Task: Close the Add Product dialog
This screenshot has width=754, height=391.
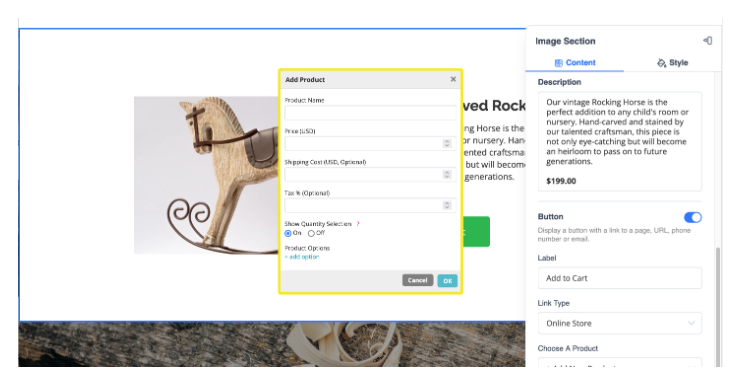Action: coord(452,79)
